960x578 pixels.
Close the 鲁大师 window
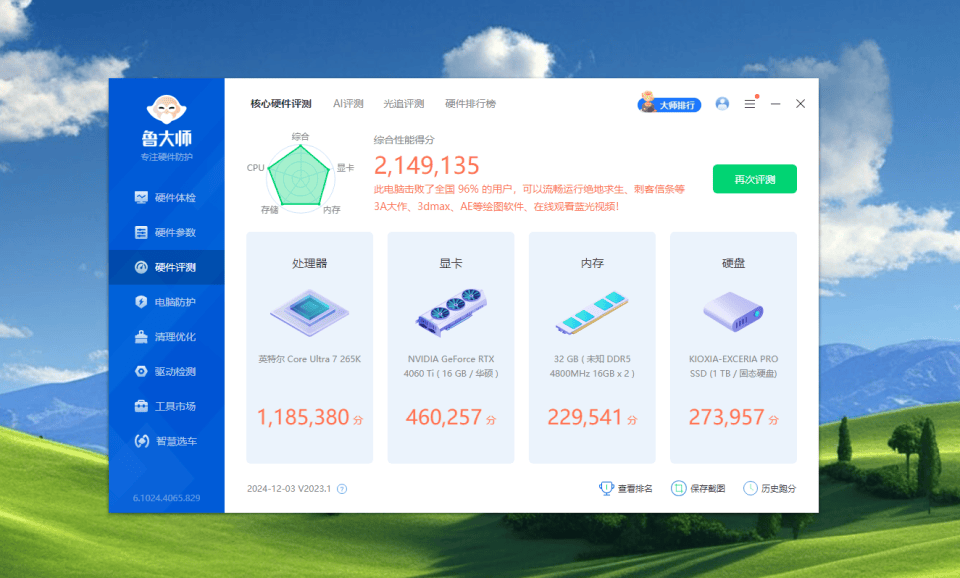(x=800, y=103)
